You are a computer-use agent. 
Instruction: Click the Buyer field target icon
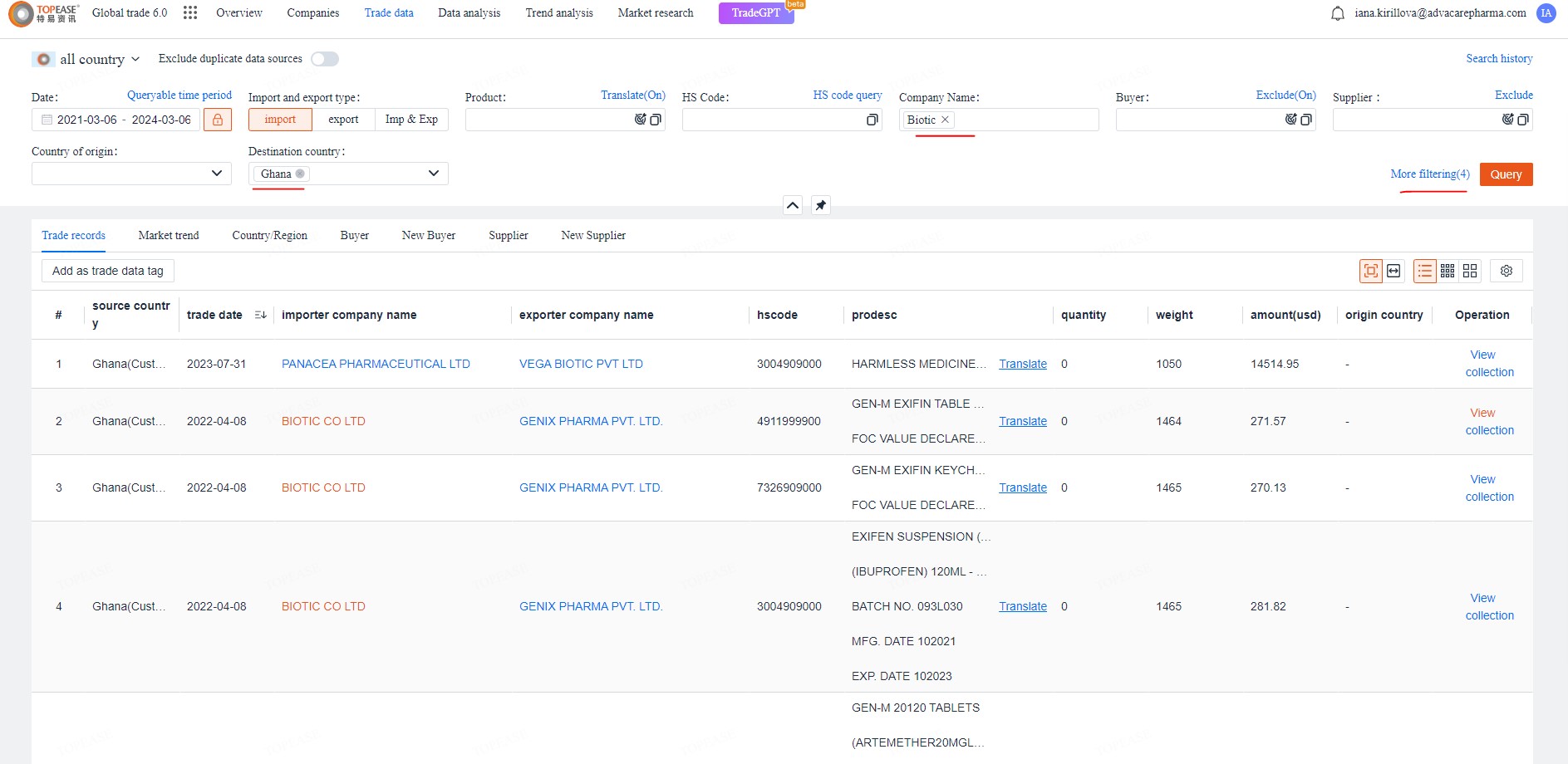(x=1291, y=120)
